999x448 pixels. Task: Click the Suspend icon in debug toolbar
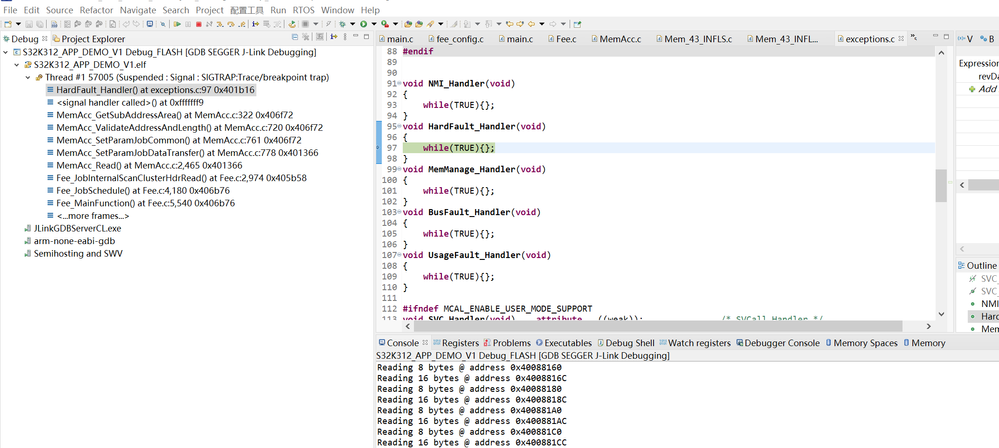[188, 24]
